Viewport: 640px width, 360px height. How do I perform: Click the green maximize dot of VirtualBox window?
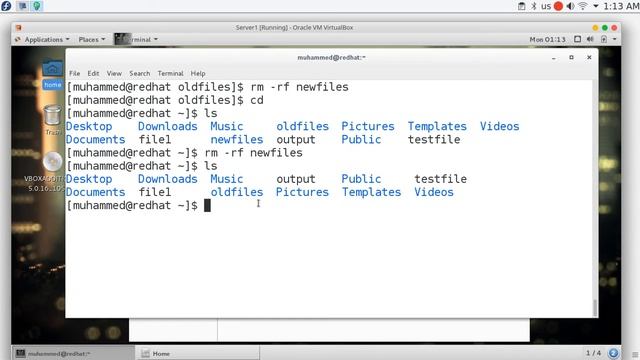[x=604, y=27]
